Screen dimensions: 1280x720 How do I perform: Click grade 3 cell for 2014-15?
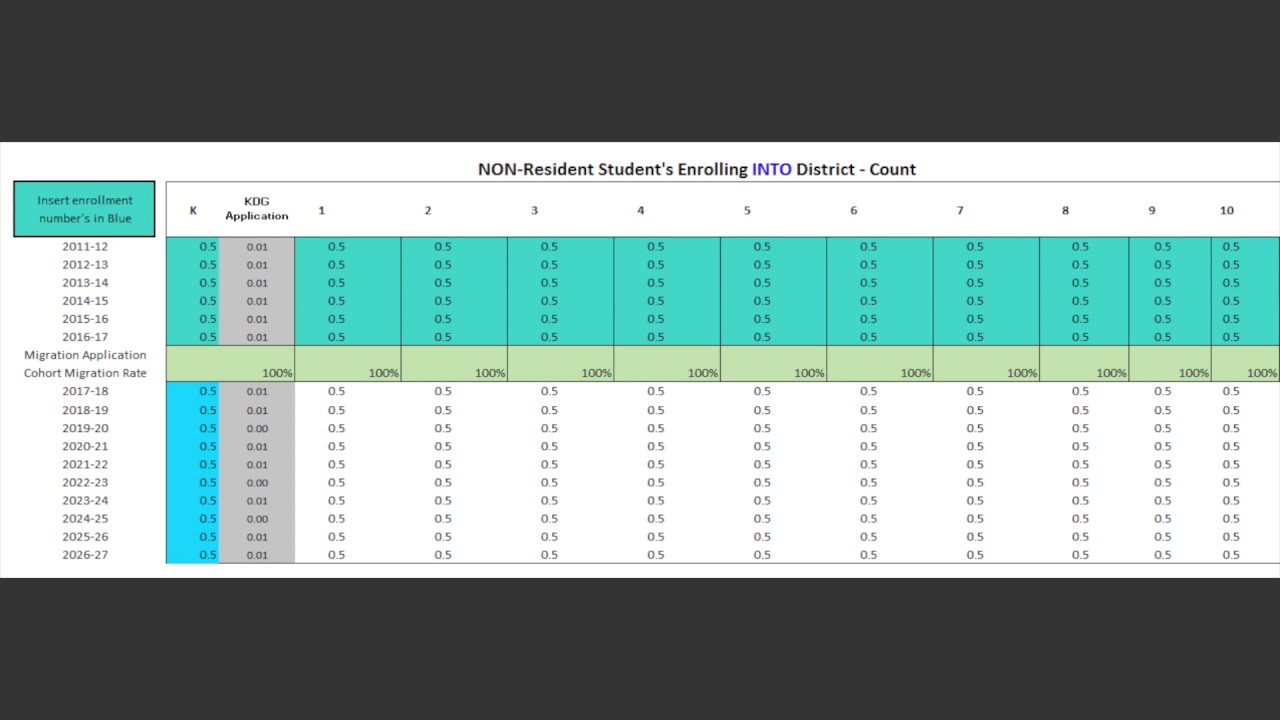coord(561,300)
